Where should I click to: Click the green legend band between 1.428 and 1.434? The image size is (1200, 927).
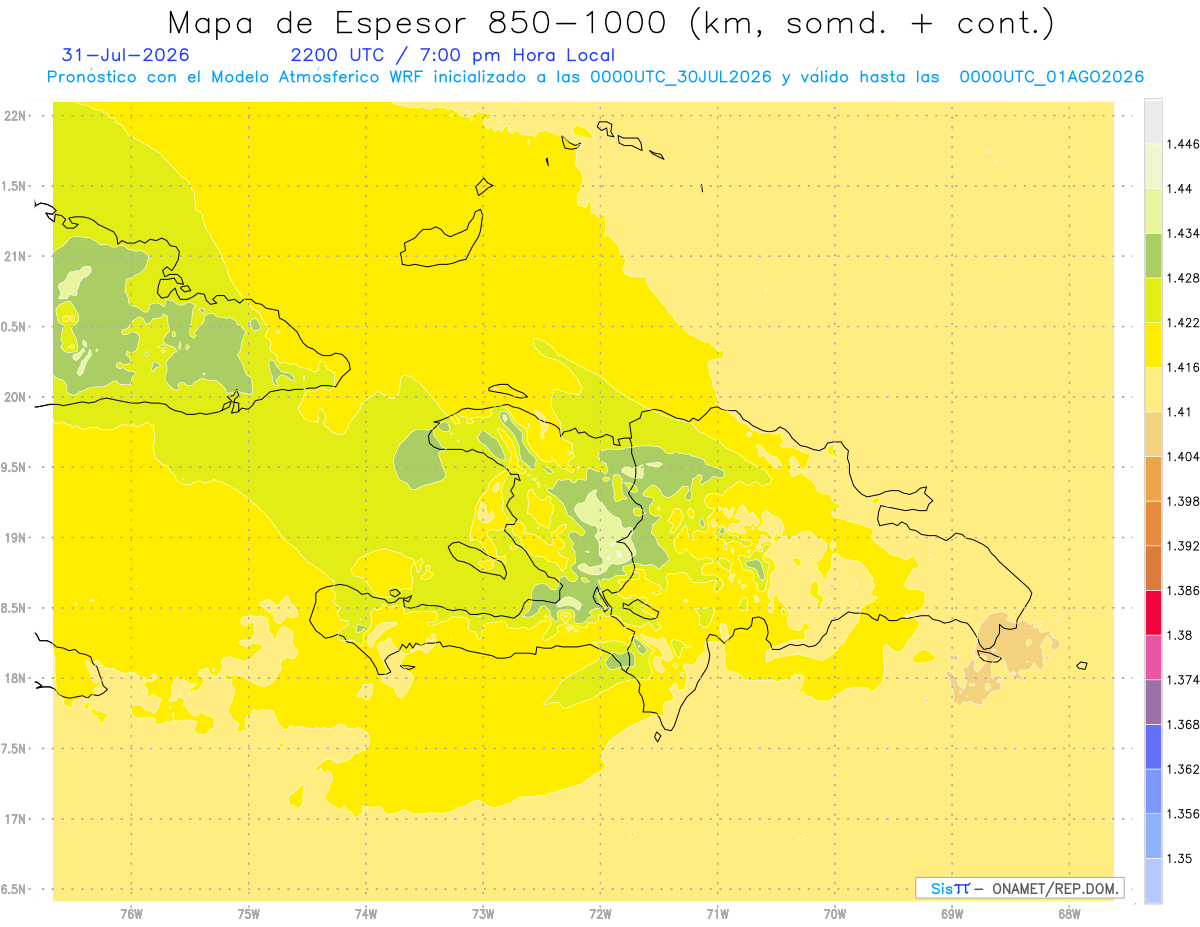point(1153,255)
